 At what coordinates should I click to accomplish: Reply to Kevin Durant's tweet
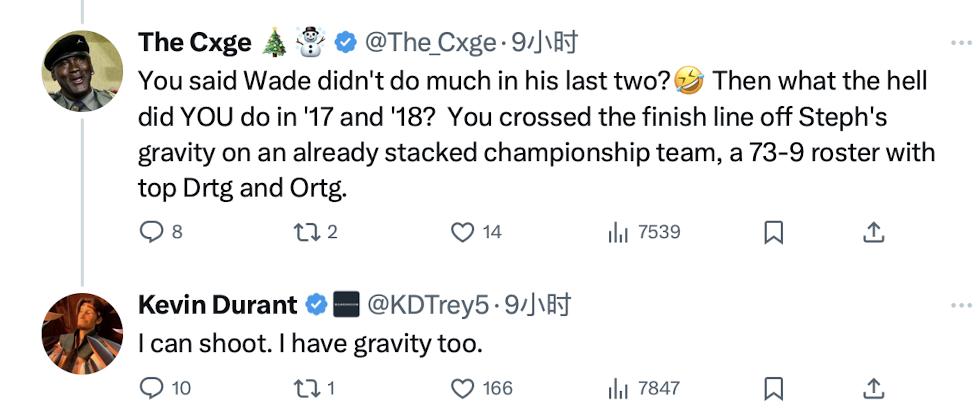(x=150, y=388)
